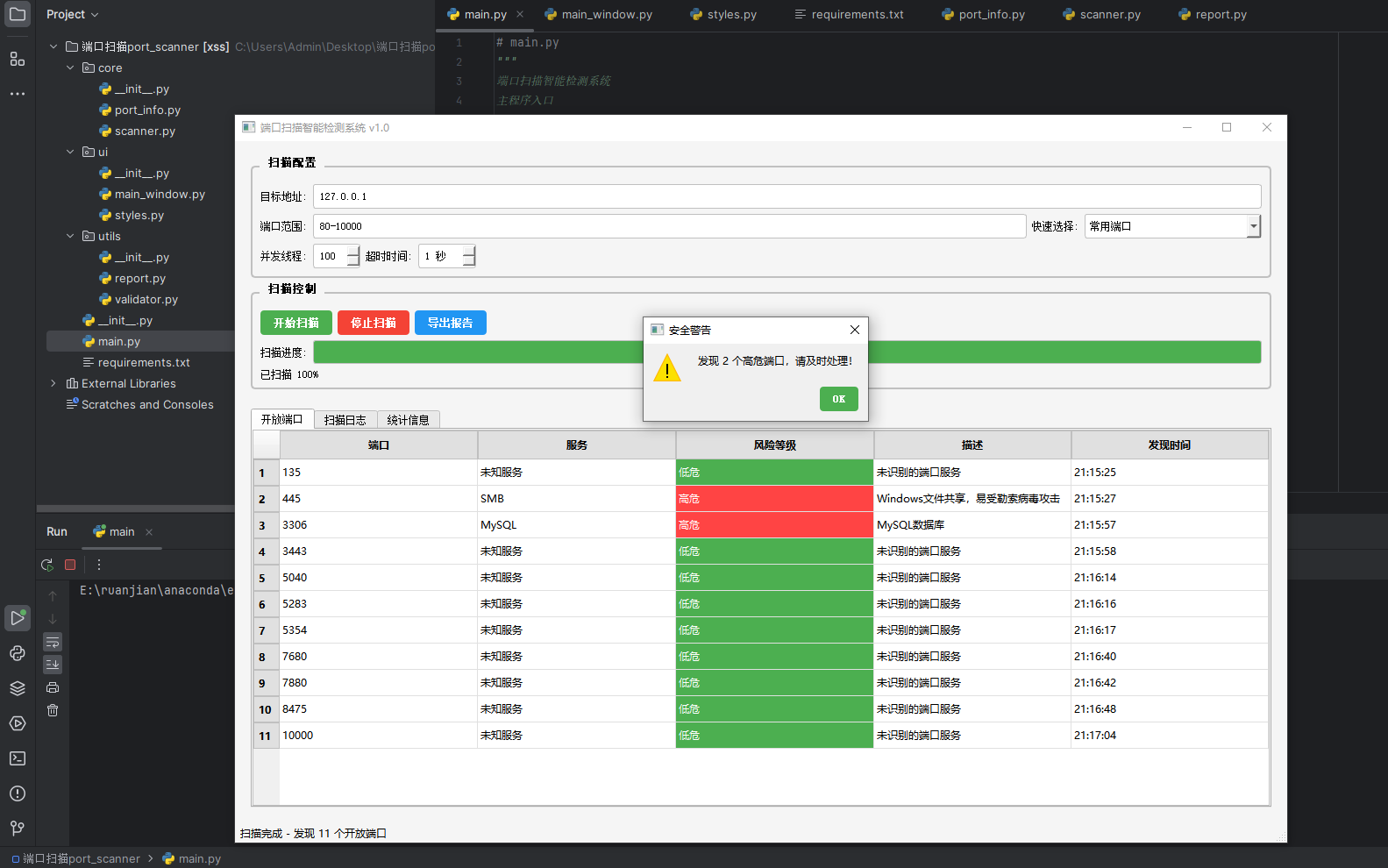
Task: Collapse the ui folder
Action: [70, 152]
